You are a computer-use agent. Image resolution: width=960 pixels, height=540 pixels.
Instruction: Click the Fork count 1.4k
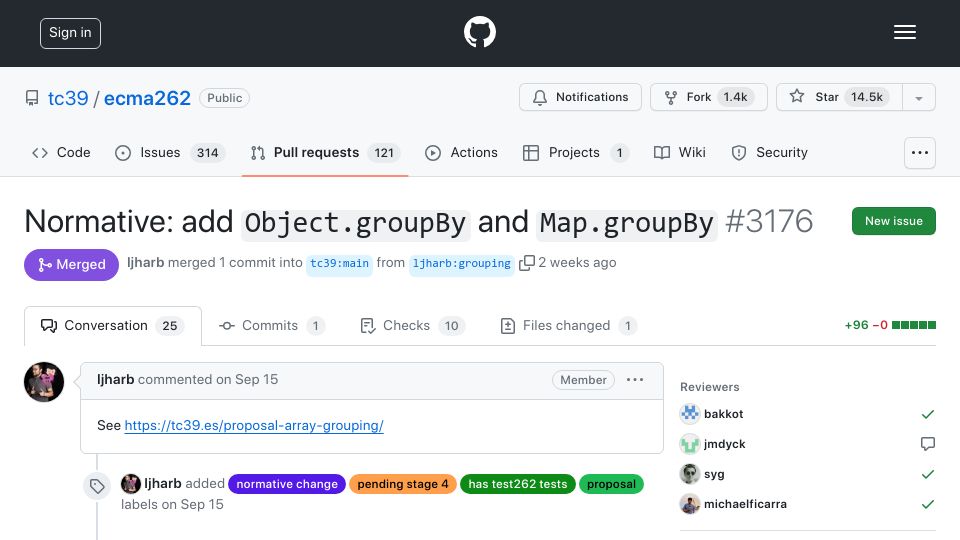(735, 97)
